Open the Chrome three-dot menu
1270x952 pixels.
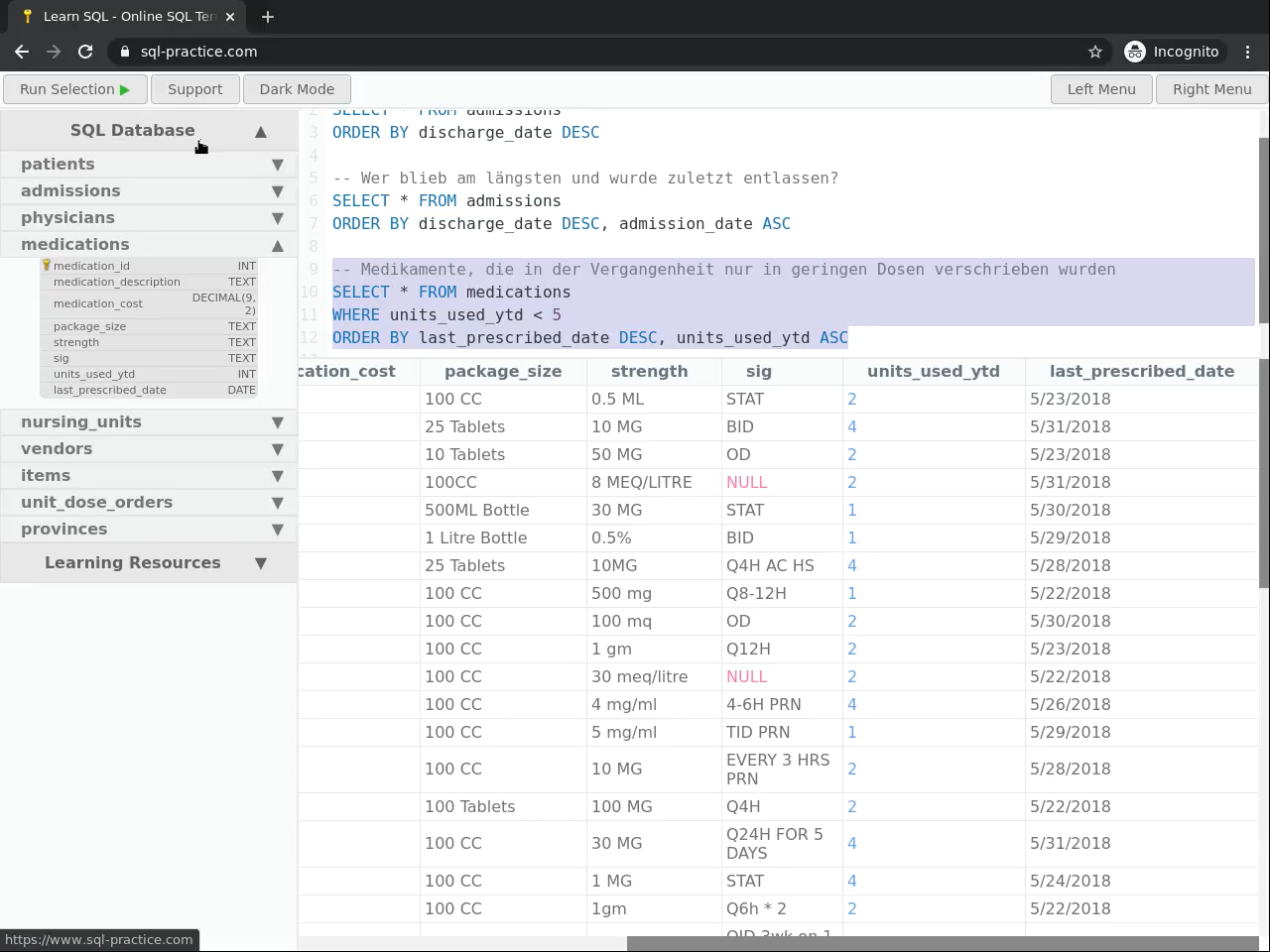tap(1248, 52)
